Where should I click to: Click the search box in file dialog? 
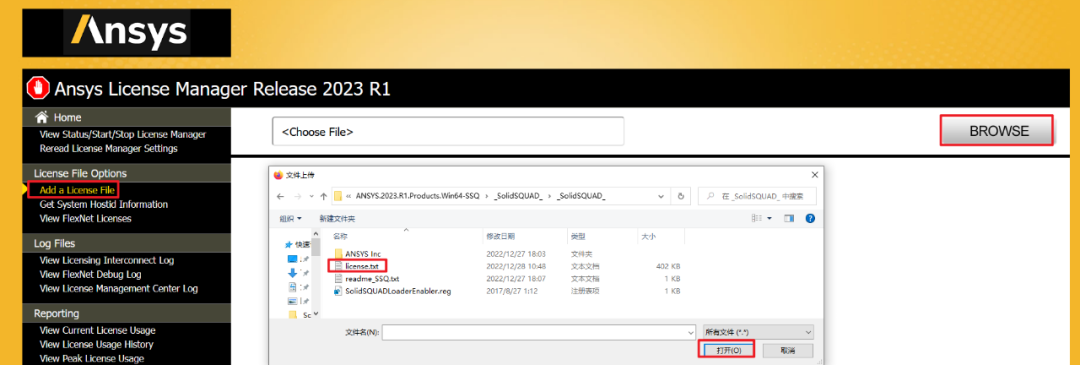click(757, 196)
